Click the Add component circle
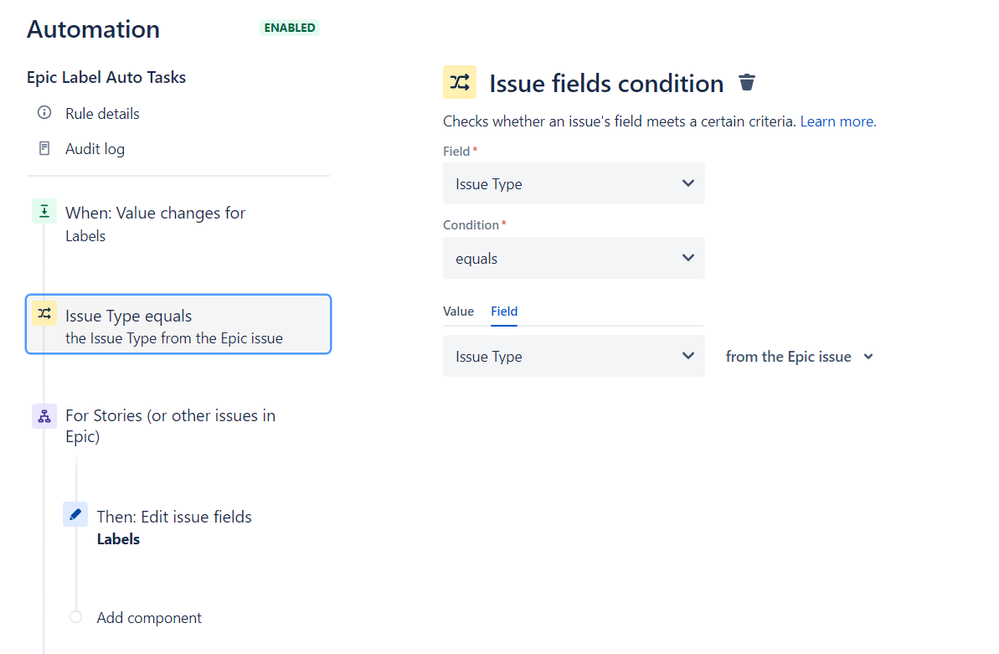999x654 pixels. [x=76, y=617]
